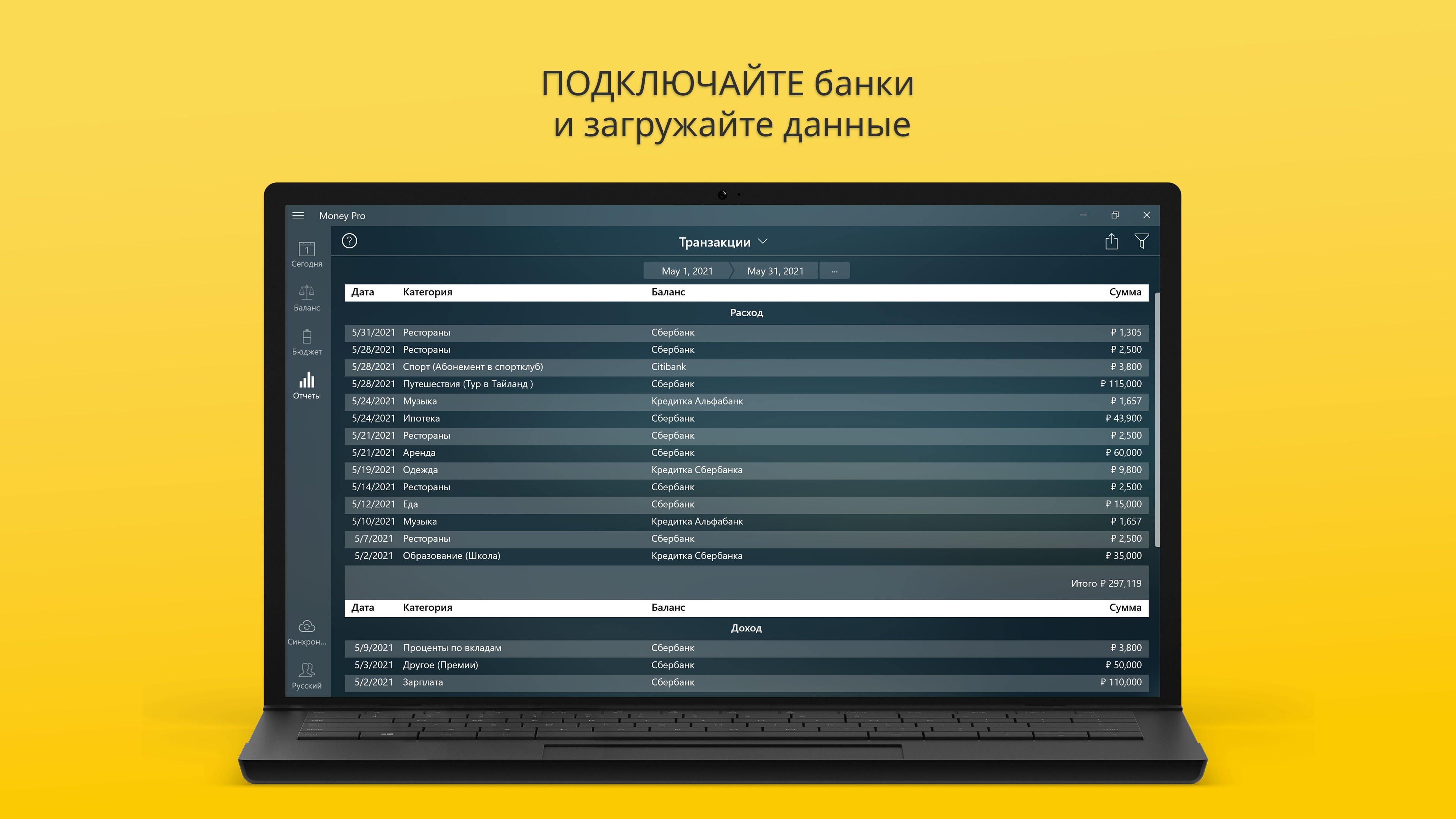Expand the Транзакции report dropdown
This screenshot has height=819, width=1456.
click(723, 242)
